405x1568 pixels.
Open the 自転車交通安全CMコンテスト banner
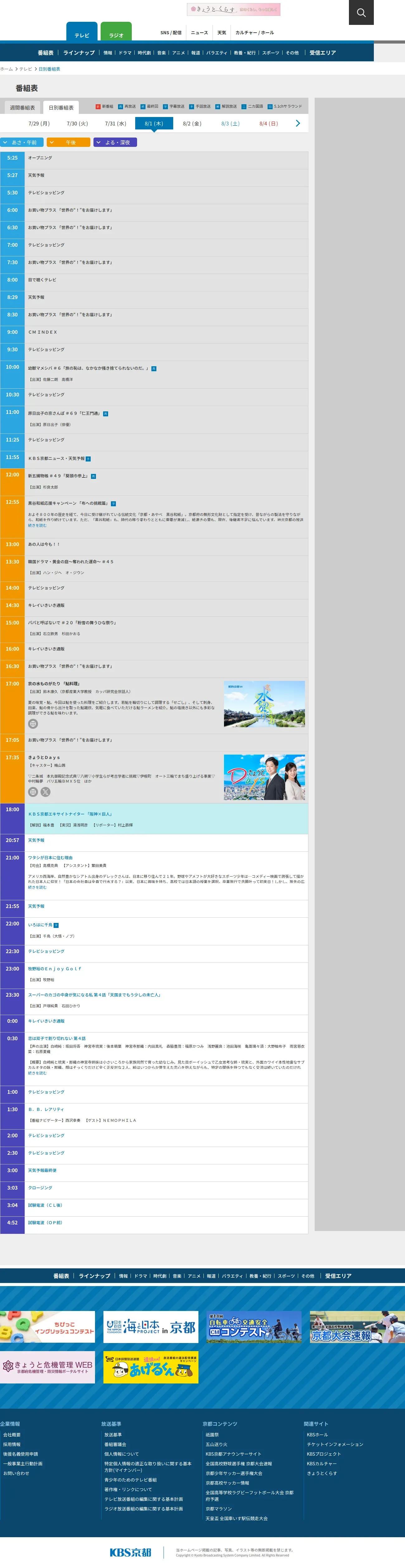tap(254, 1327)
